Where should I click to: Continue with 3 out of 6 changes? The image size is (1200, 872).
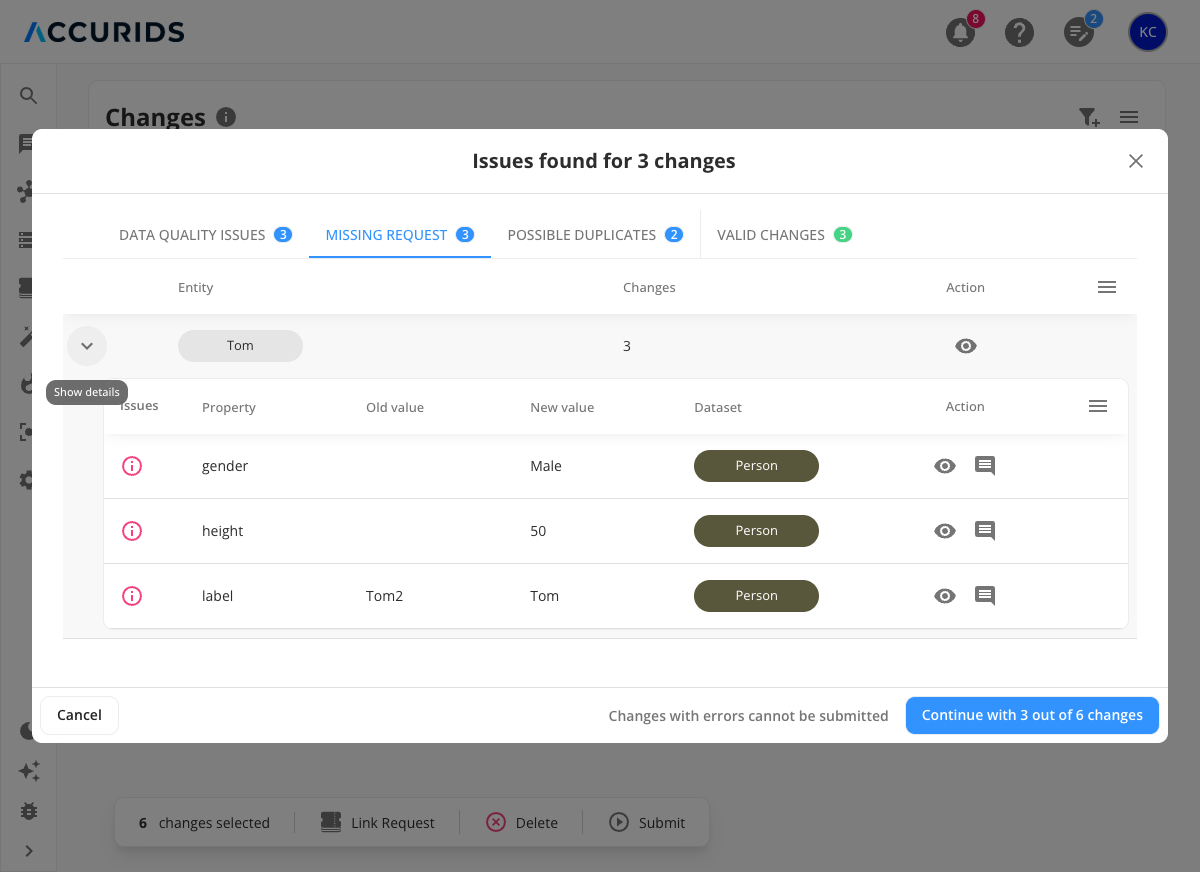pyautogui.click(x=1032, y=715)
